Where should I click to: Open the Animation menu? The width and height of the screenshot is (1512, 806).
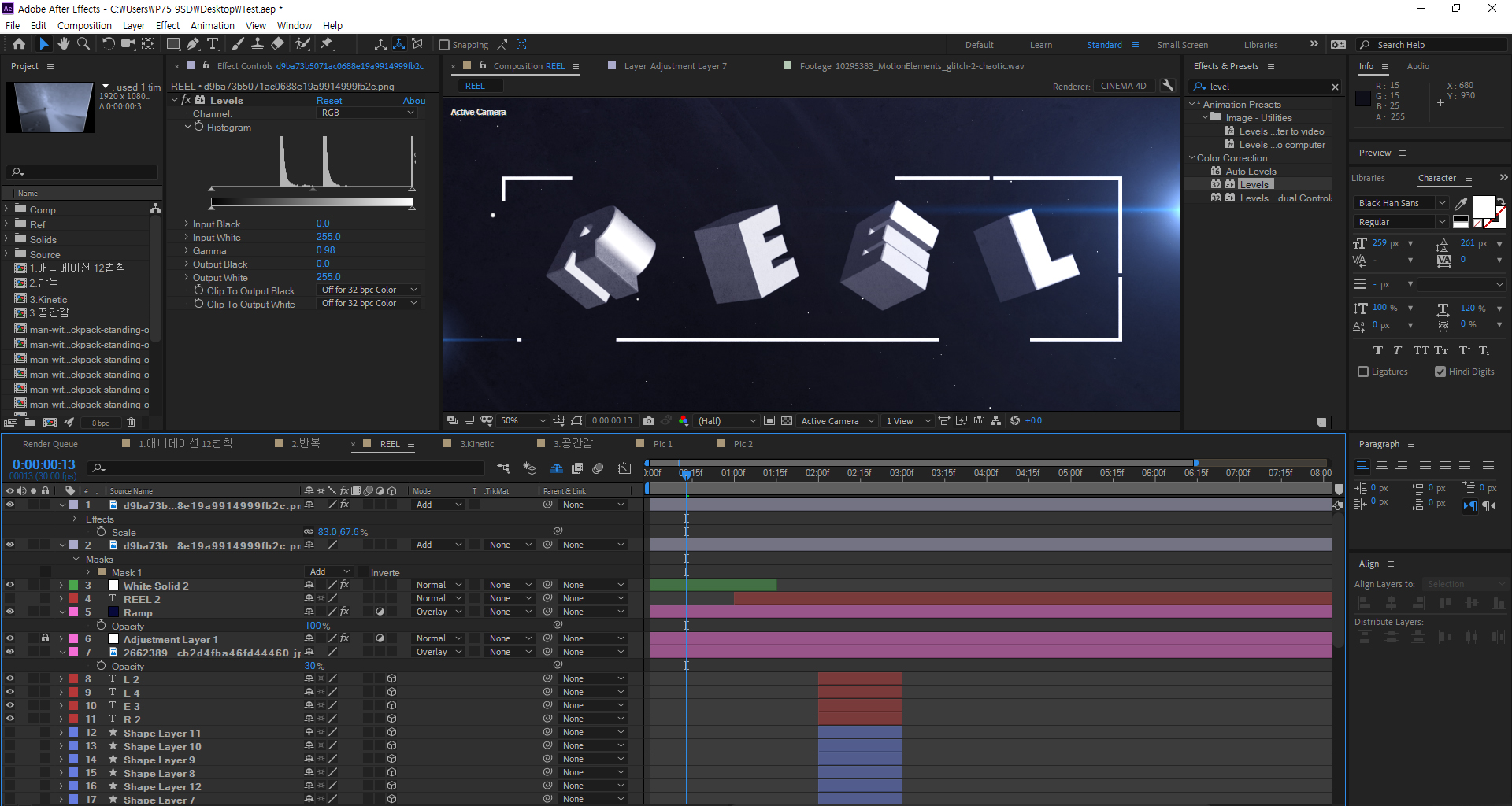pos(212,25)
